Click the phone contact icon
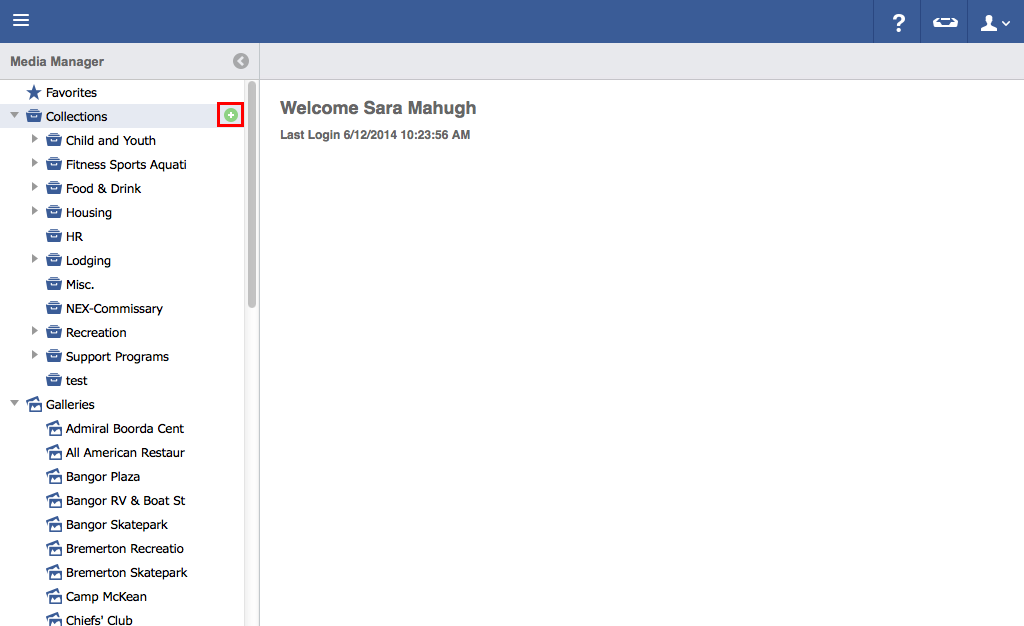Viewport: 1024px width, 626px height. coord(944,22)
